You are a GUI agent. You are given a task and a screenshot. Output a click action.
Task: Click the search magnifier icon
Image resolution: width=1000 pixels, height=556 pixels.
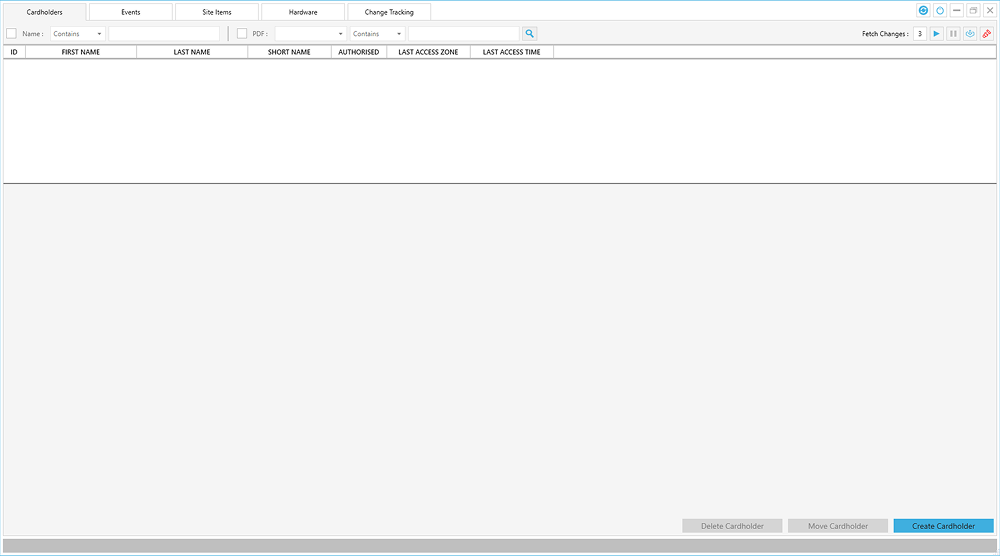click(x=530, y=34)
